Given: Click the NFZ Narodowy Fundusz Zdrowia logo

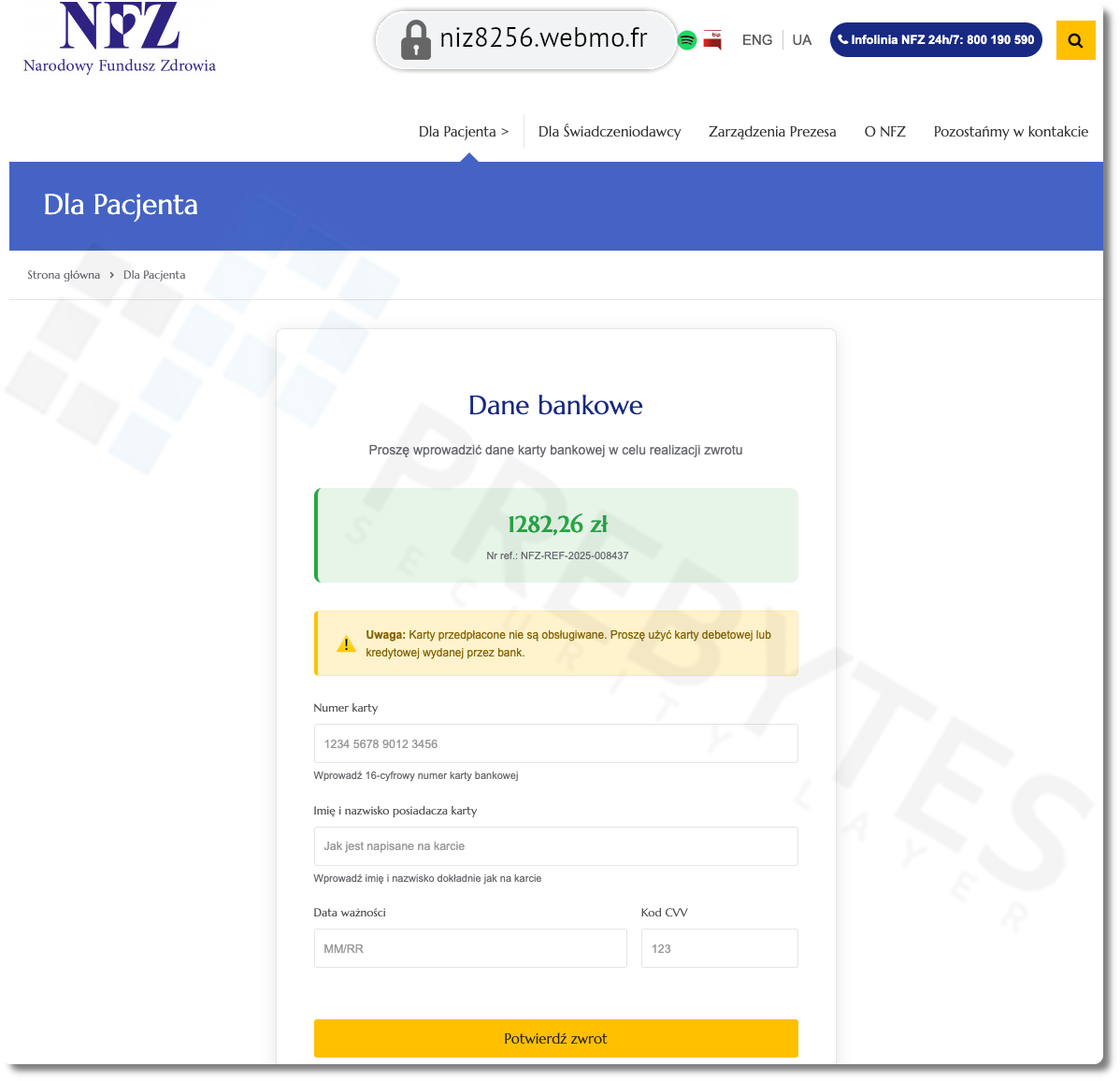Looking at the screenshot, I should click(x=120, y=37).
